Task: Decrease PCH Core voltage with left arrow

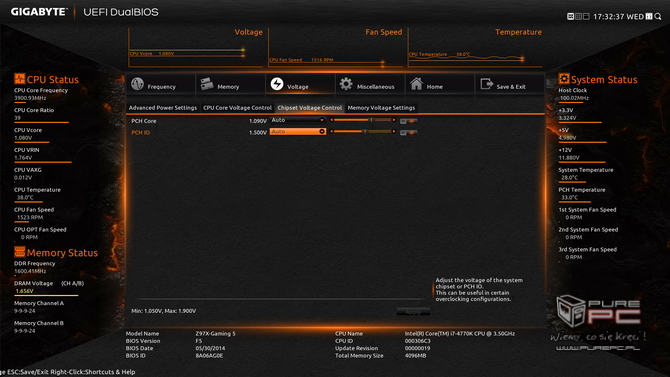Action: pyautogui.click(x=332, y=120)
